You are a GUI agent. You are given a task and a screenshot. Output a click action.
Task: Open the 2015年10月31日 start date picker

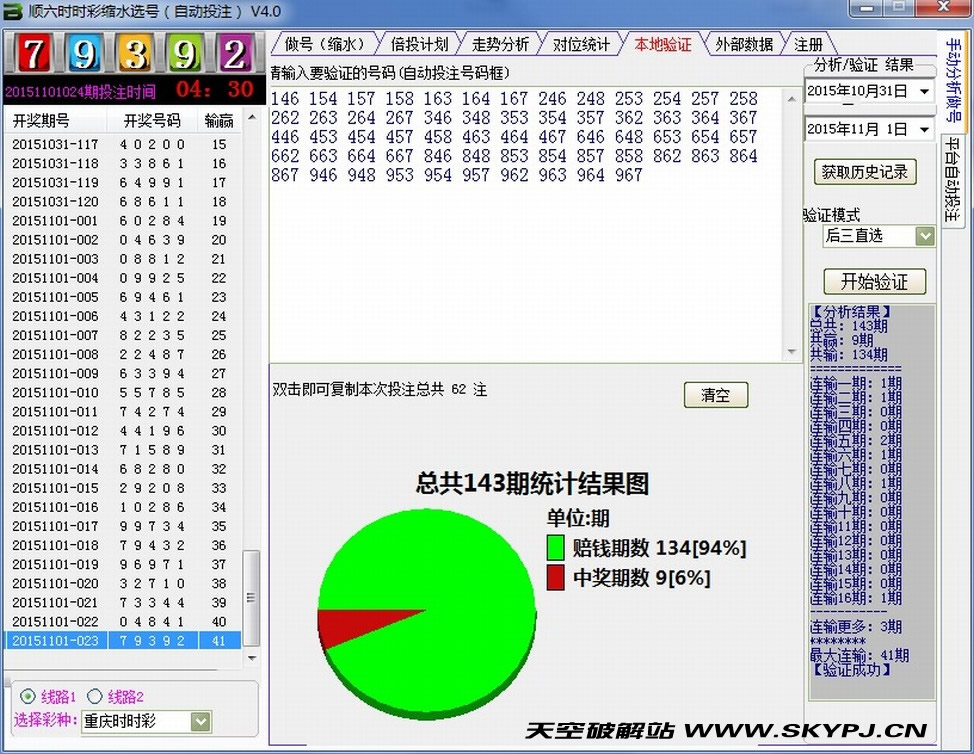(923, 92)
